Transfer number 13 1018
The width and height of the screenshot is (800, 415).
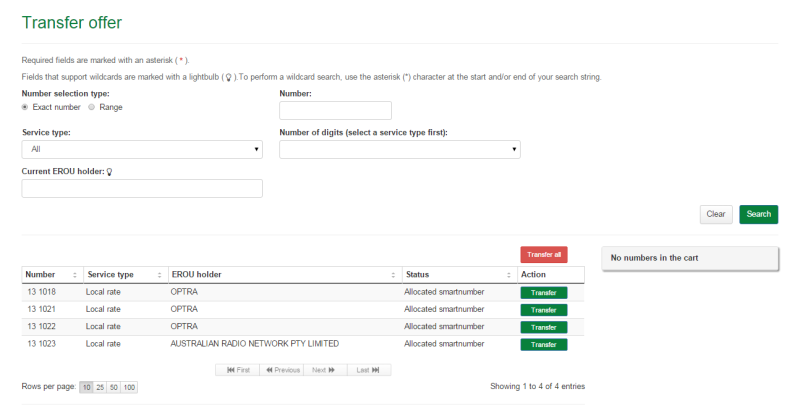pos(543,293)
